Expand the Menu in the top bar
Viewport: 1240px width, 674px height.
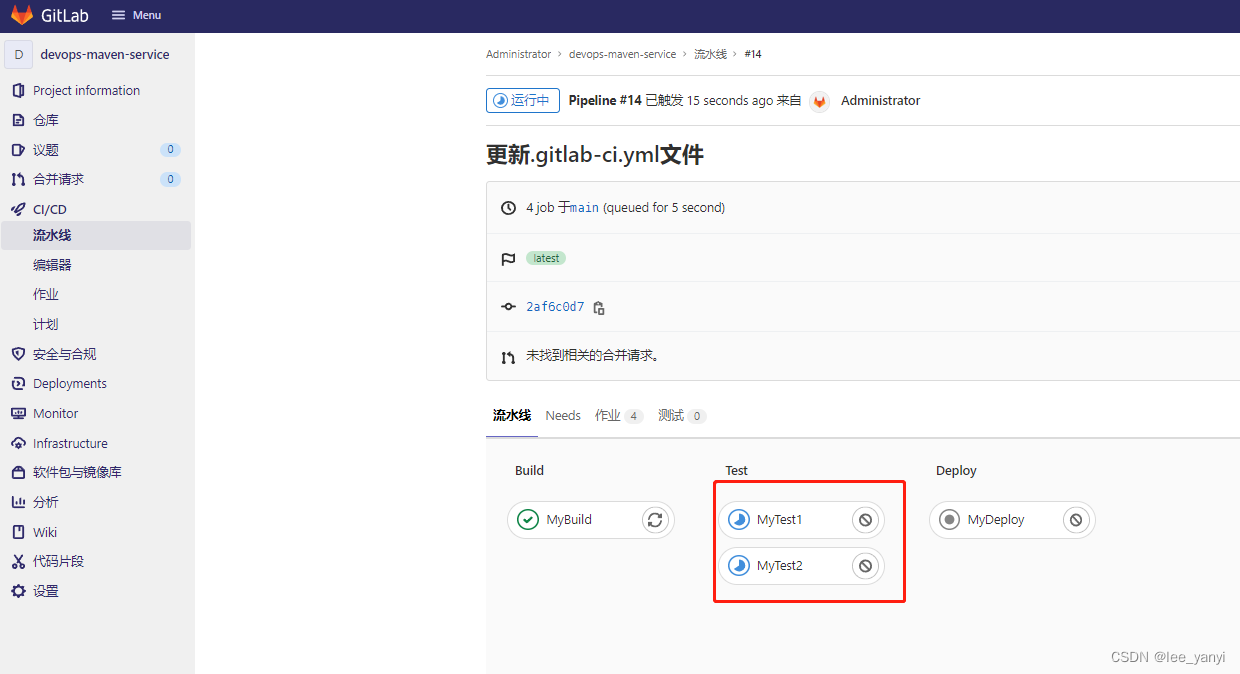coord(136,15)
